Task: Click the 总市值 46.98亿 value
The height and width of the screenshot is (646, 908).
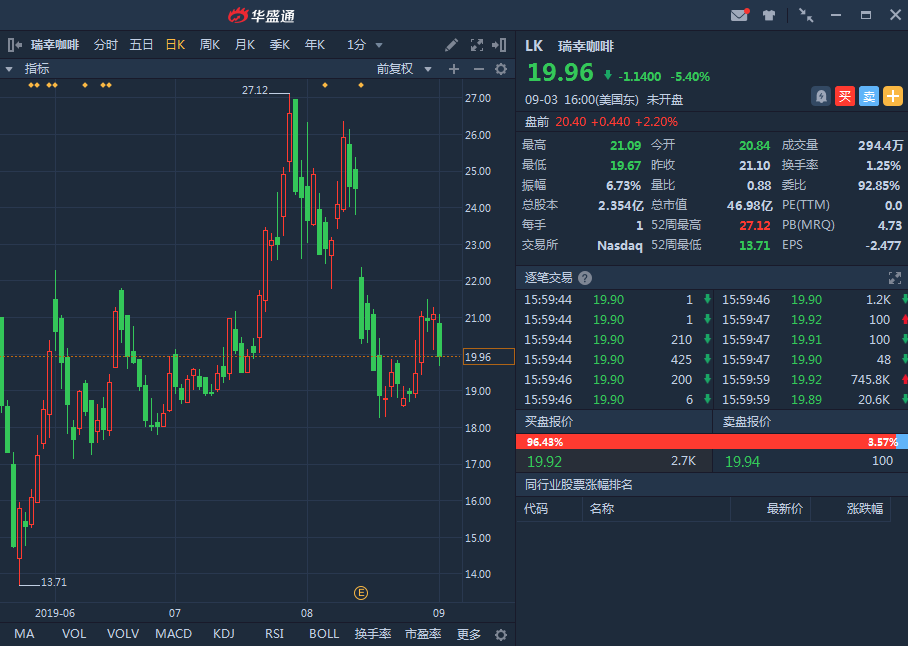Action: pyautogui.click(x=749, y=205)
